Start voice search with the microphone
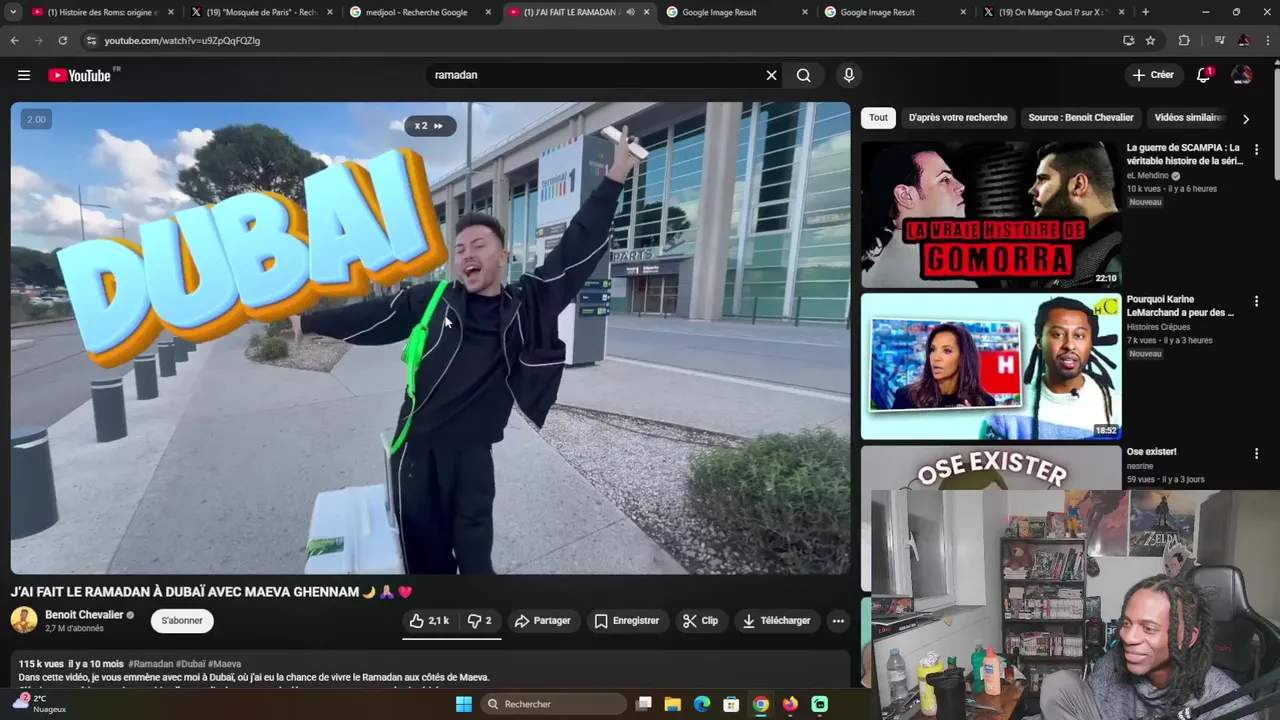 [x=849, y=75]
